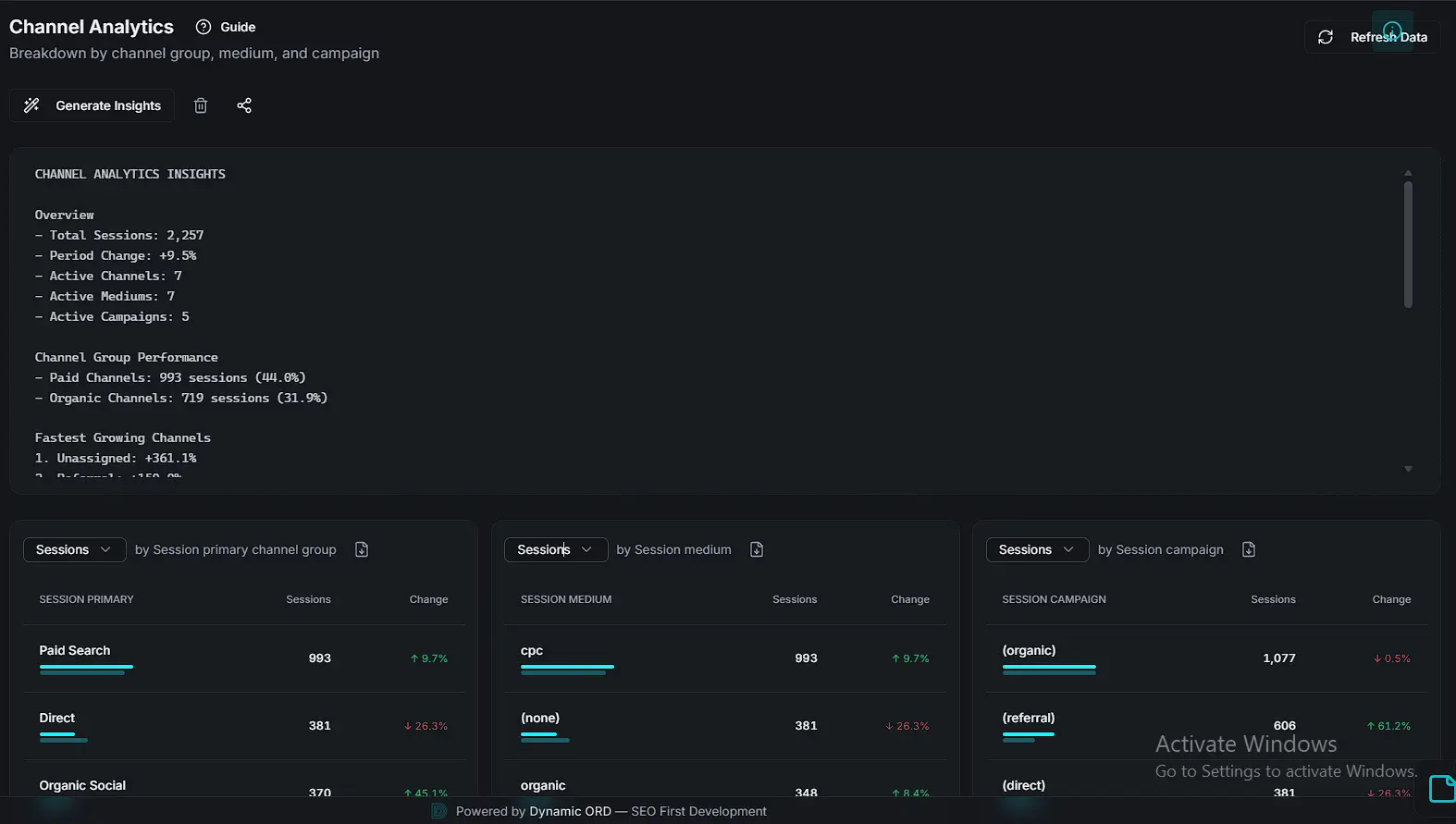1456x824 pixels.
Task: Click the (organic) campaign row
Action: click(x=1207, y=658)
